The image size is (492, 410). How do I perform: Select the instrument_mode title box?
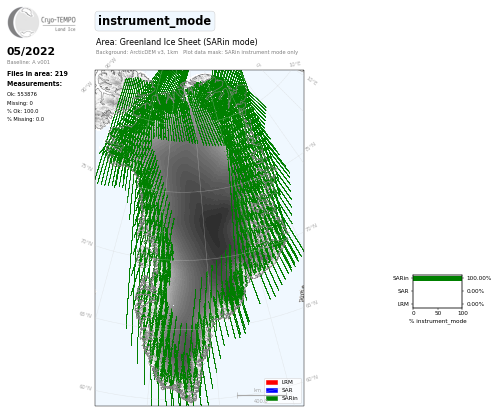(x=155, y=21)
